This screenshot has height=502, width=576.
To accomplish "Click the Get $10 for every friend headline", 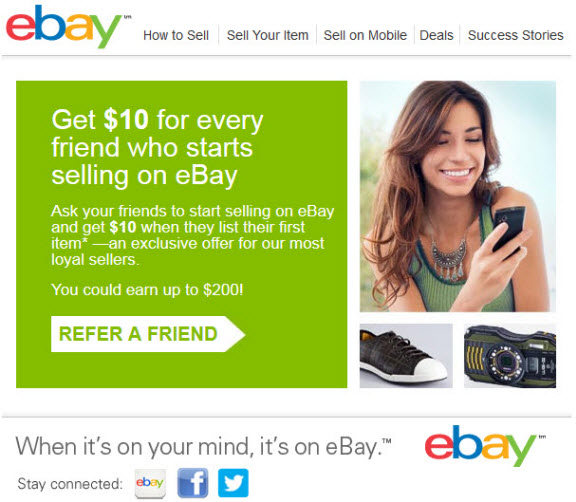I will click(x=158, y=148).
